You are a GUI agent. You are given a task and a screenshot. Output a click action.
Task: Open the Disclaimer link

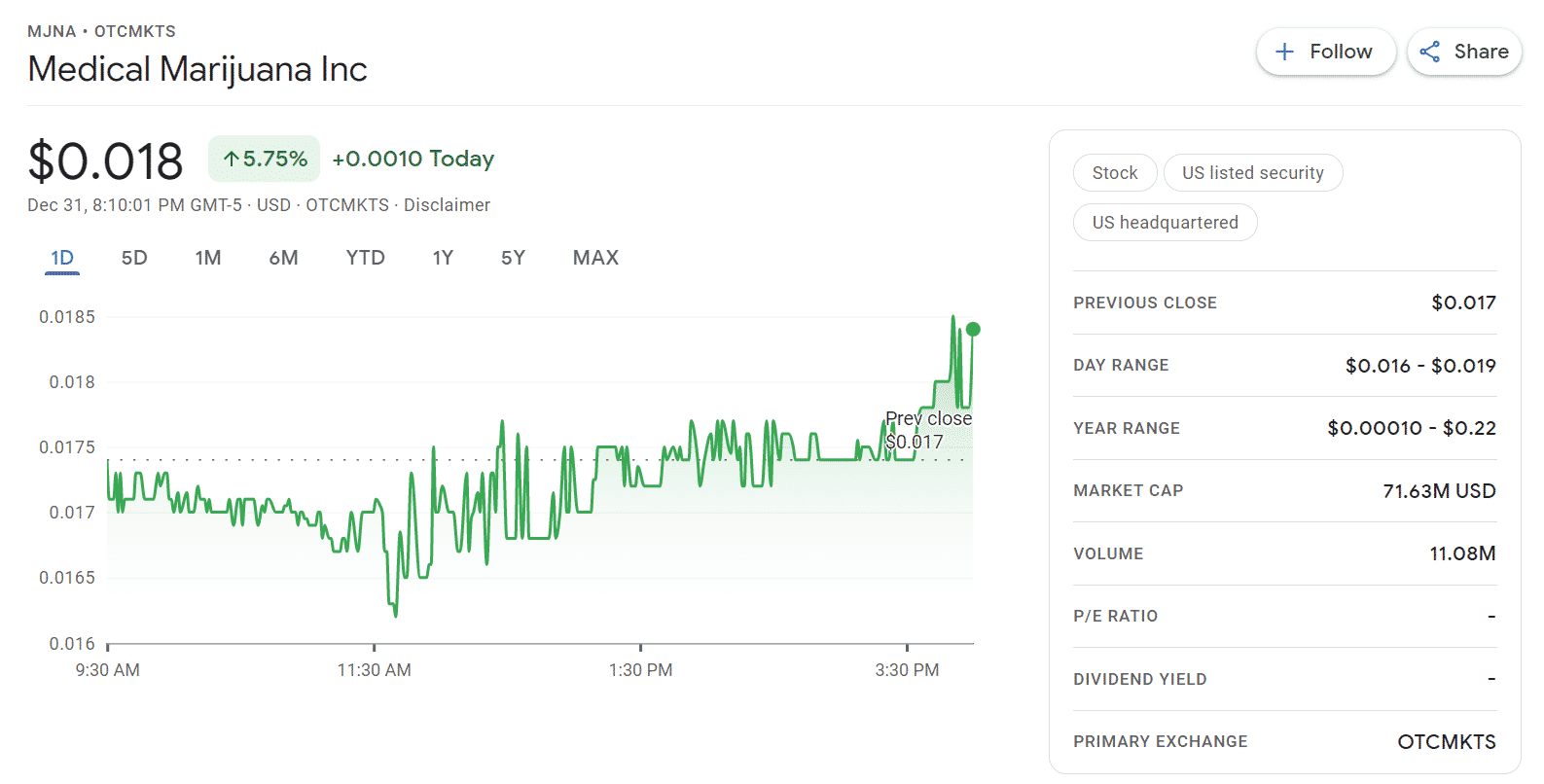point(447,205)
